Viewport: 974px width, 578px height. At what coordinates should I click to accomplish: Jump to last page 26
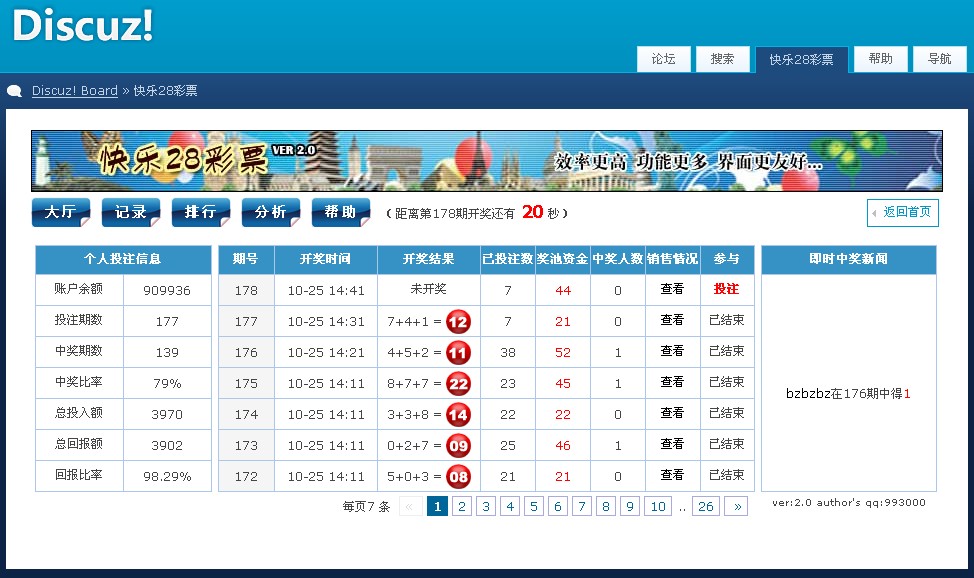coord(706,507)
